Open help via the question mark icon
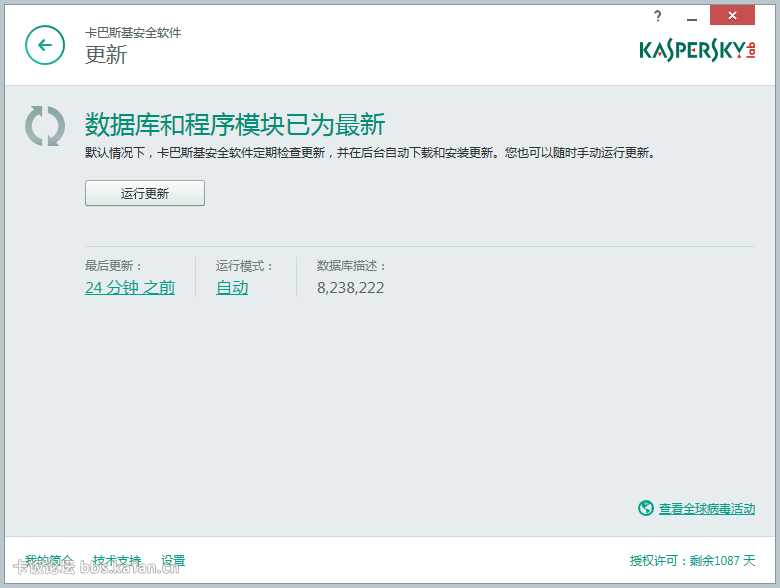The image size is (780, 588). tap(658, 16)
